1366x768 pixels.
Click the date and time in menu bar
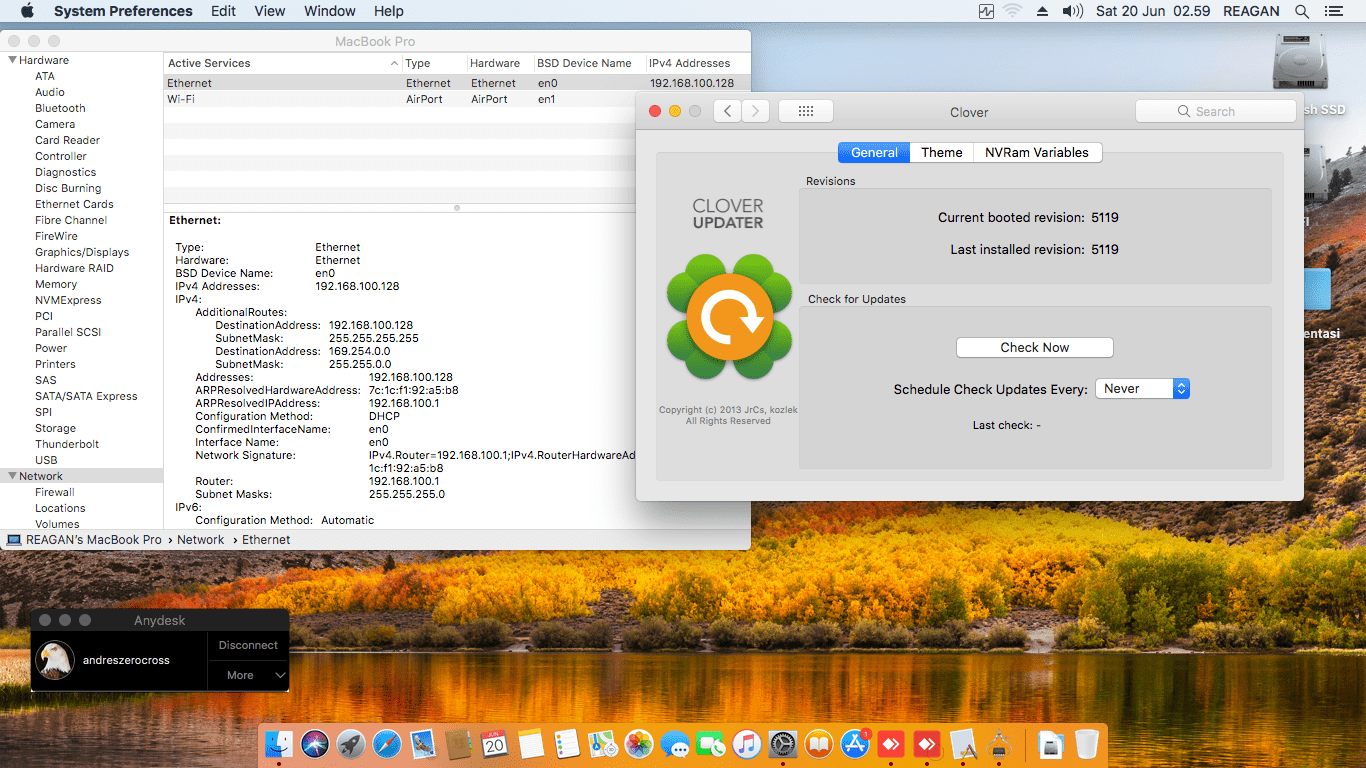click(x=1153, y=11)
